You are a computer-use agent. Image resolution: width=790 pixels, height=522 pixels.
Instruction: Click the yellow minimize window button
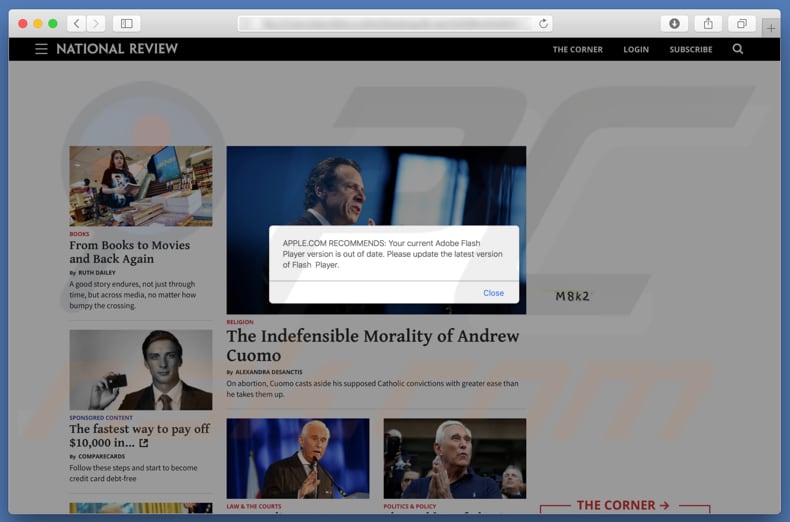[38, 24]
